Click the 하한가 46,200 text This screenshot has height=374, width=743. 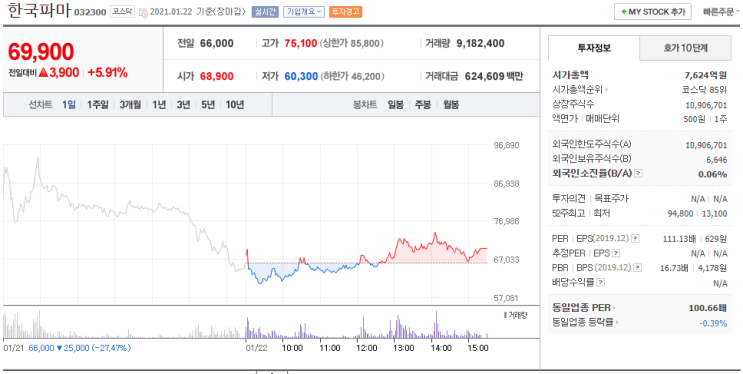[x=352, y=76]
